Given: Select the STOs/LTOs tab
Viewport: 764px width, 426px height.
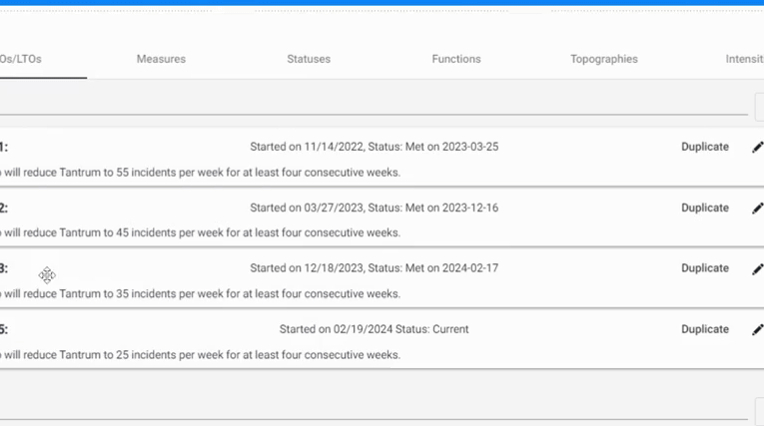Looking at the screenshot, I should (x=21, y=59).
